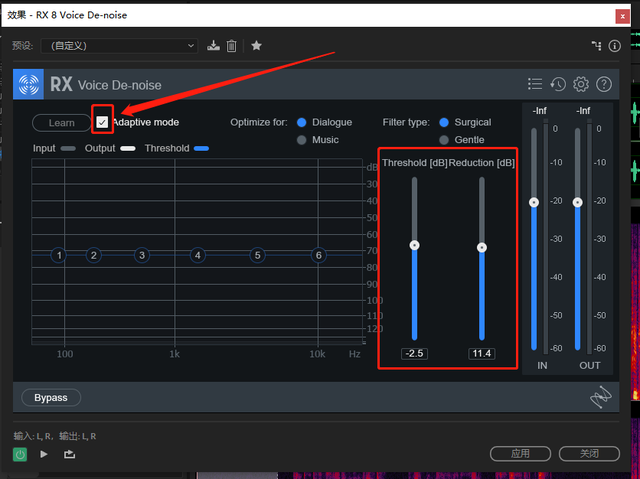Close the RX 8 Voice De-noise window
The image size is (640, 479).
pos(622,16)
